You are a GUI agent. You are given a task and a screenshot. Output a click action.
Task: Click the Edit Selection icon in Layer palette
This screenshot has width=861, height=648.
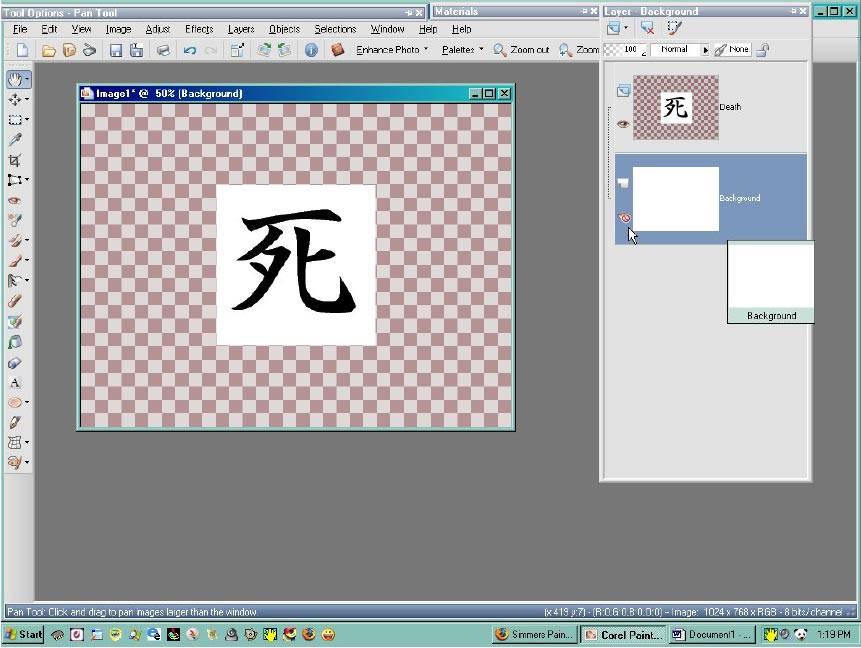674,27
